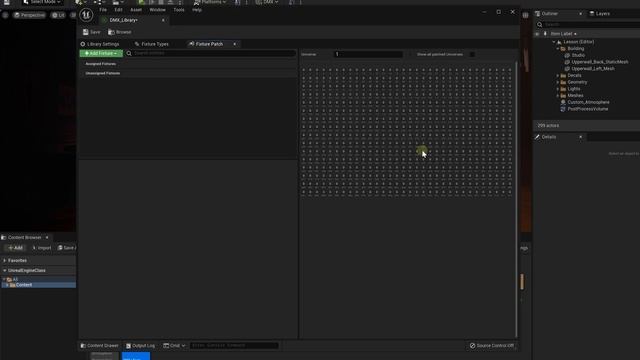This screenshot has width=640, height=360.
Task: Click the Content Drawer button
Action: 99,346
